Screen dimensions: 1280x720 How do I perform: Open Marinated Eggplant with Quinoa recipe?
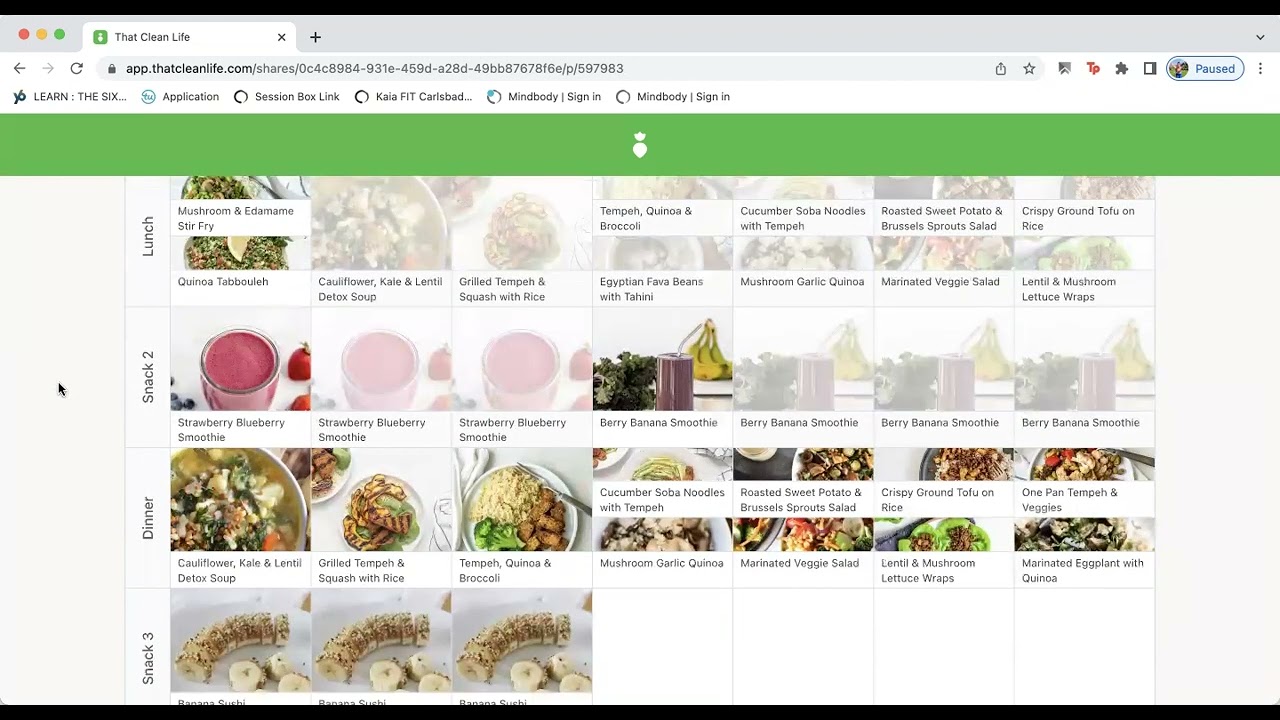click(1084, 552)
